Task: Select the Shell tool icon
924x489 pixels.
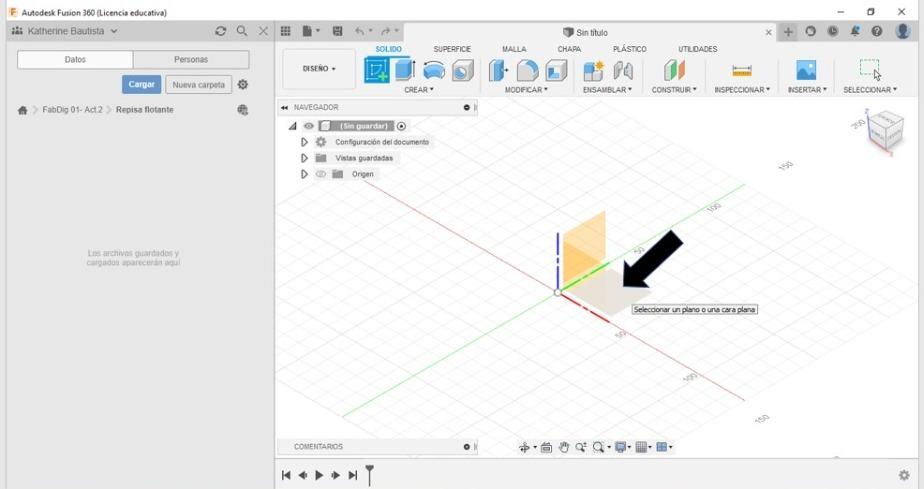Action: [555, 71]
